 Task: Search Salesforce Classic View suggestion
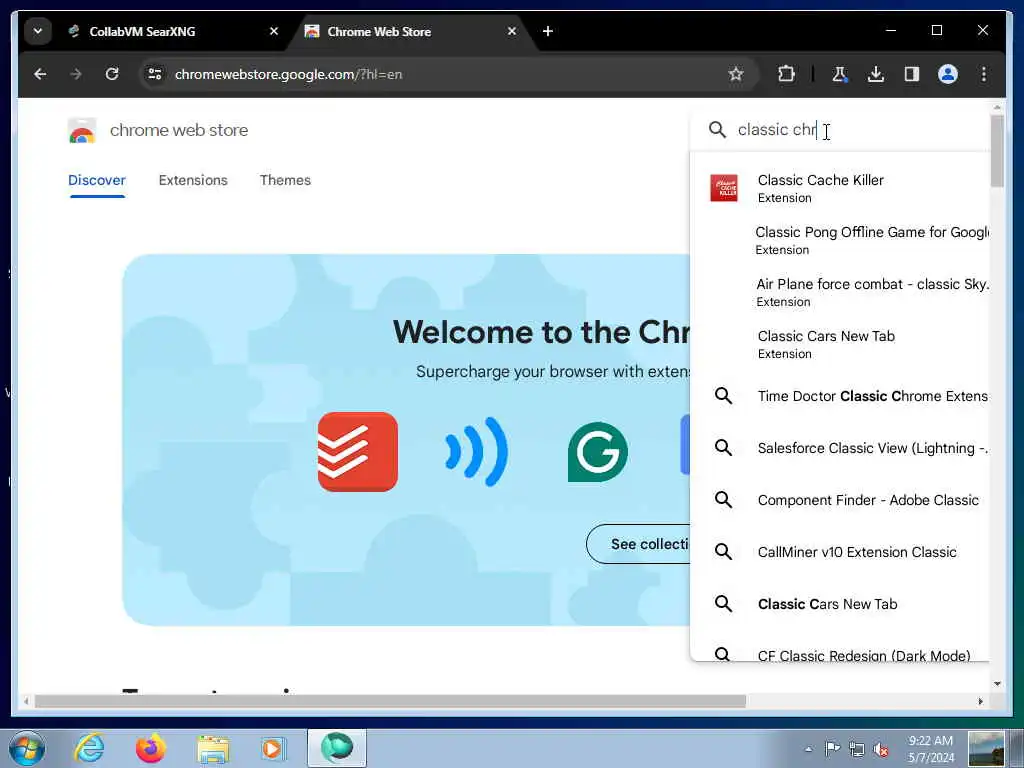point(840,448)
